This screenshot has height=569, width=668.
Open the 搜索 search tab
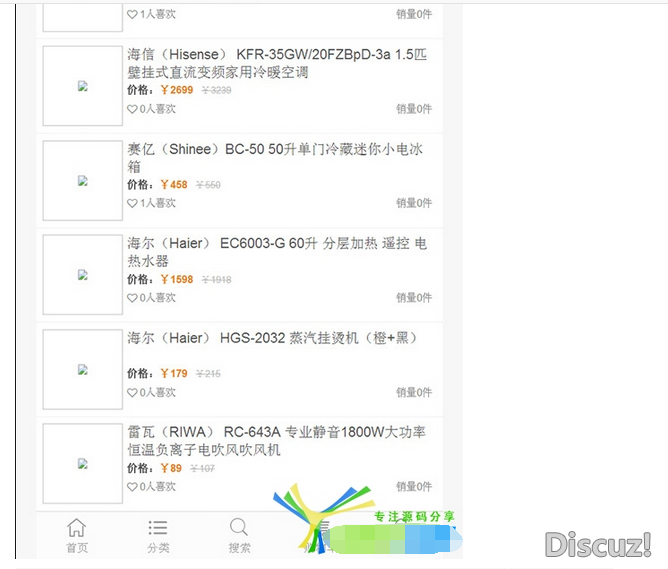point(239,535)
